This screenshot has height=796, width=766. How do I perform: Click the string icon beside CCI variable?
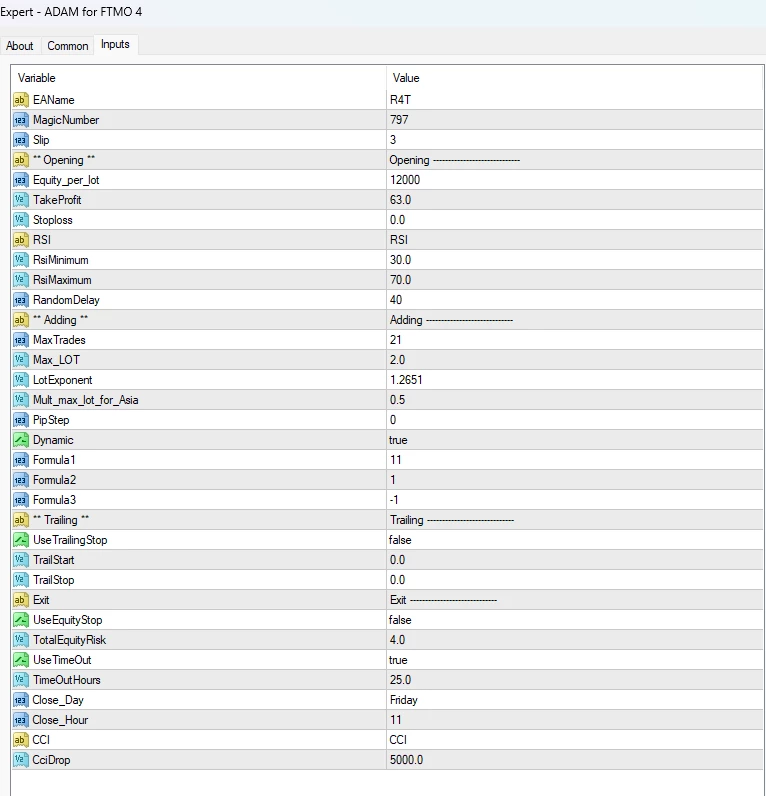(x=21, y=740)
